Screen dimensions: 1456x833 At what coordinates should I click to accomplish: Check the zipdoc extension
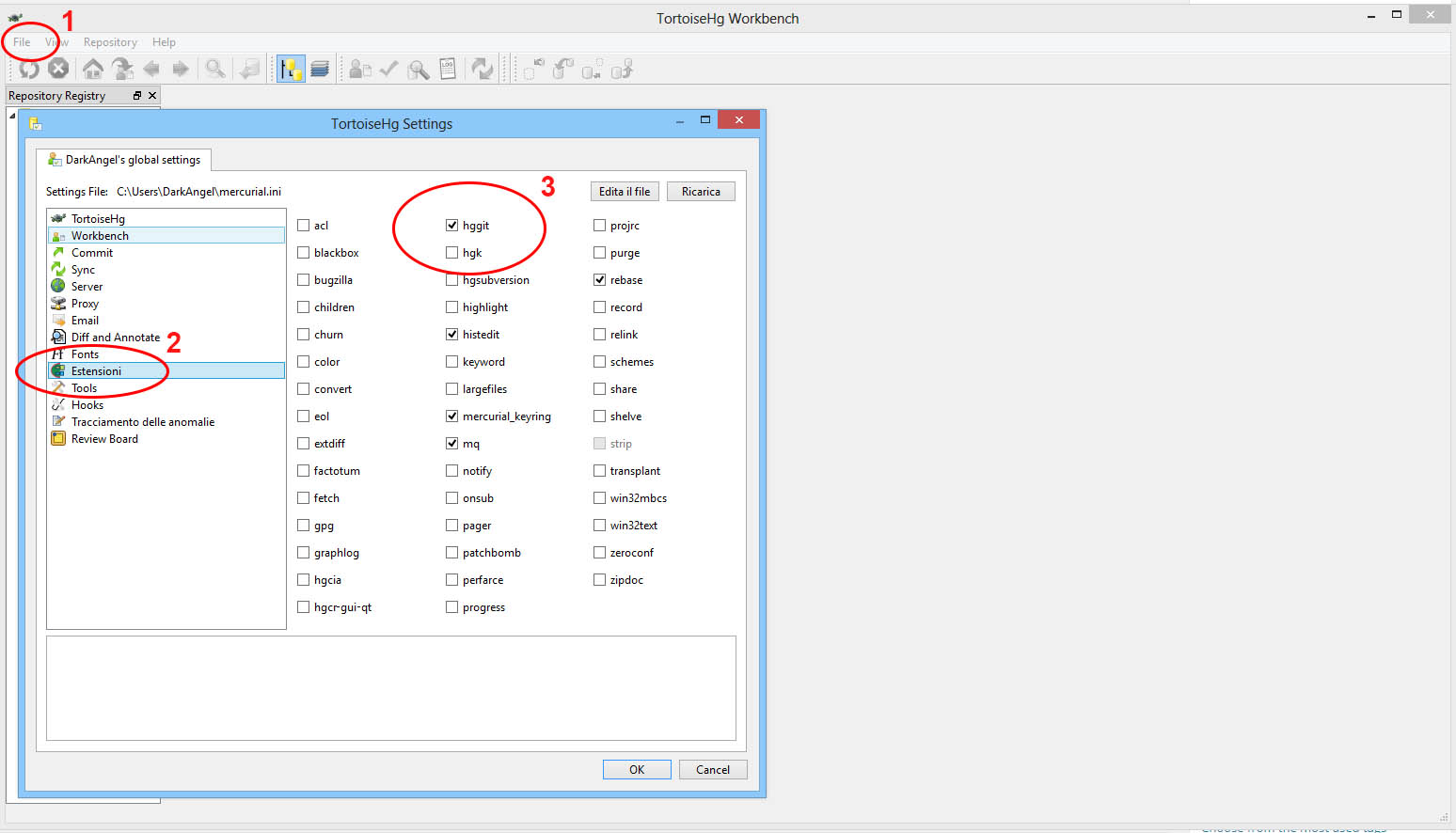[599, 580]
